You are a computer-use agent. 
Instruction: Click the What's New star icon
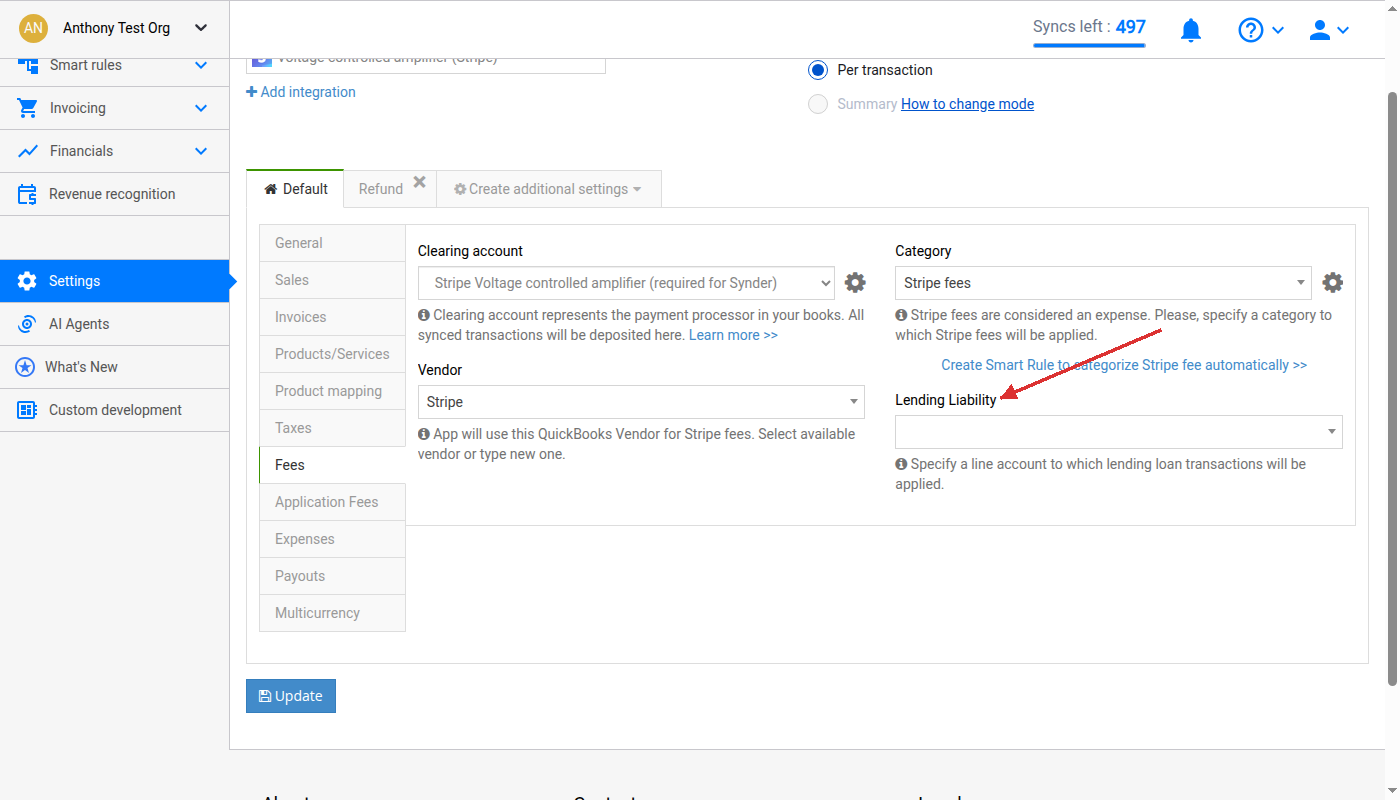pyautogui.click(x=25, y=367)
